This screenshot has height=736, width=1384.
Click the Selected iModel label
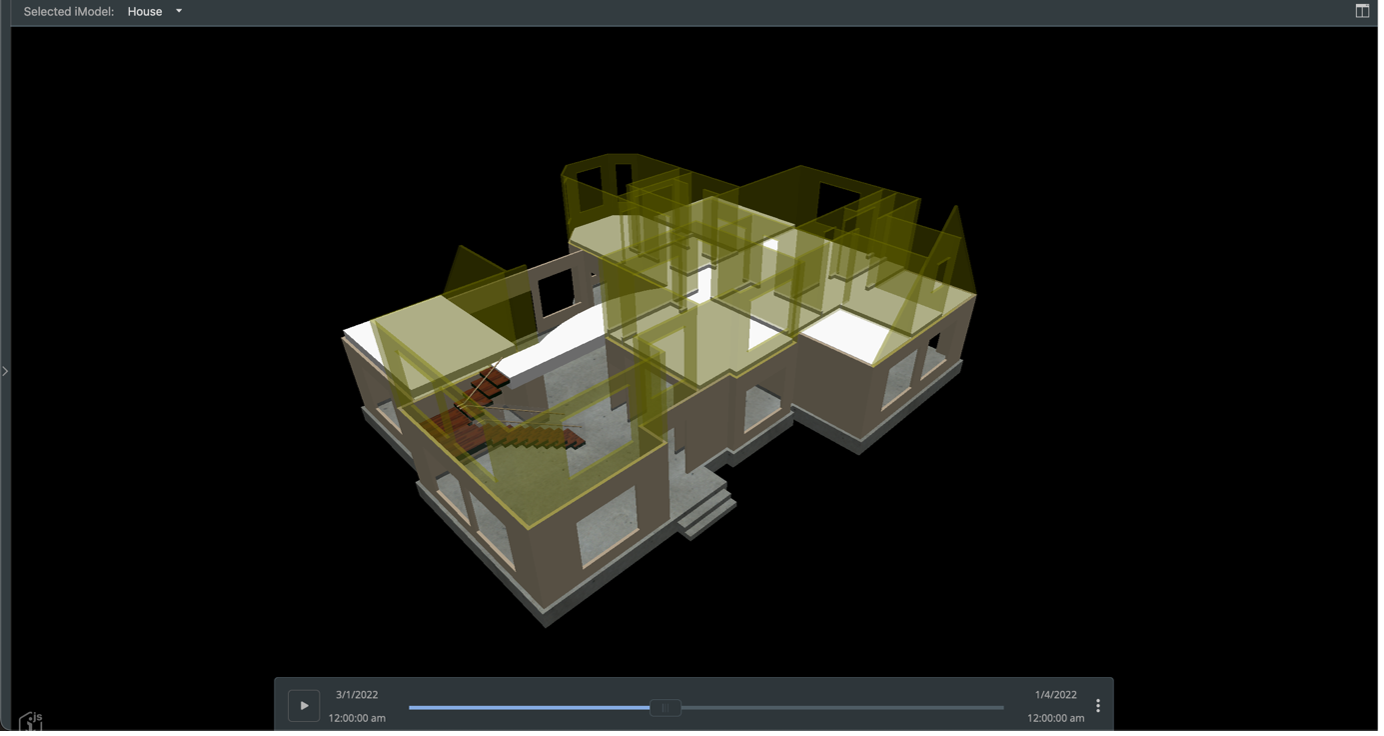[69, 12]
